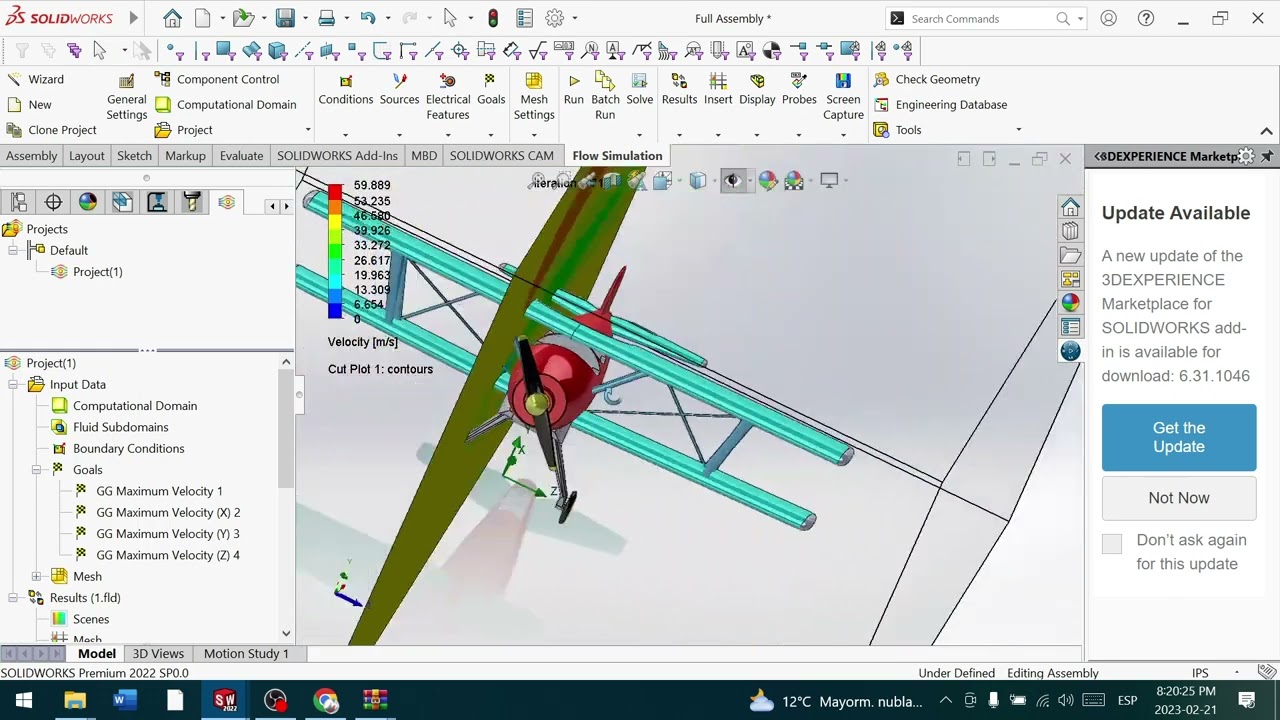Select the Boundary Conditions item
Image resolution: width=1280 pixels, height=720 pixels.
128,448
